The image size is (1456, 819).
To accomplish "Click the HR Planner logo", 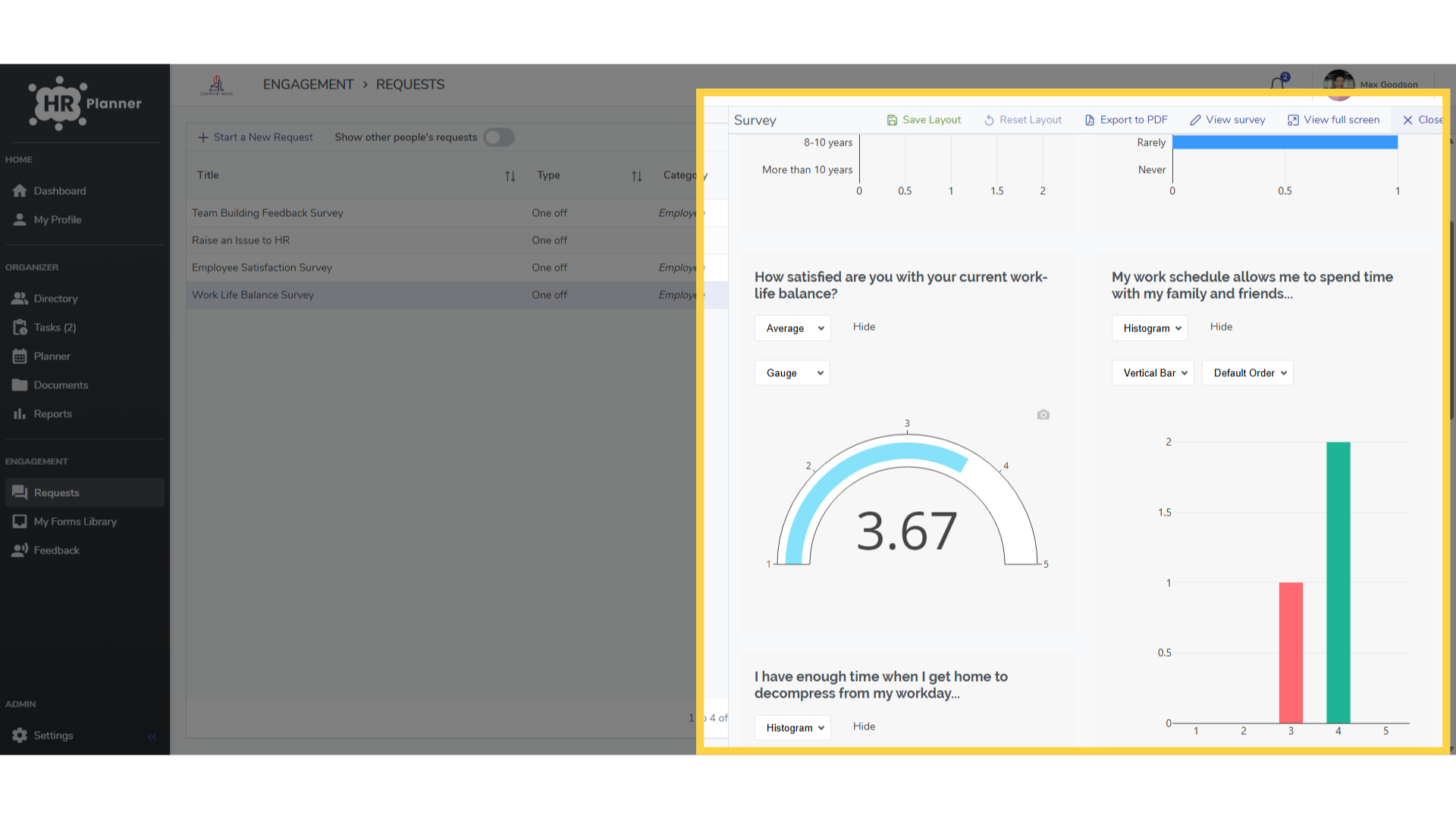I will [85, 103].
